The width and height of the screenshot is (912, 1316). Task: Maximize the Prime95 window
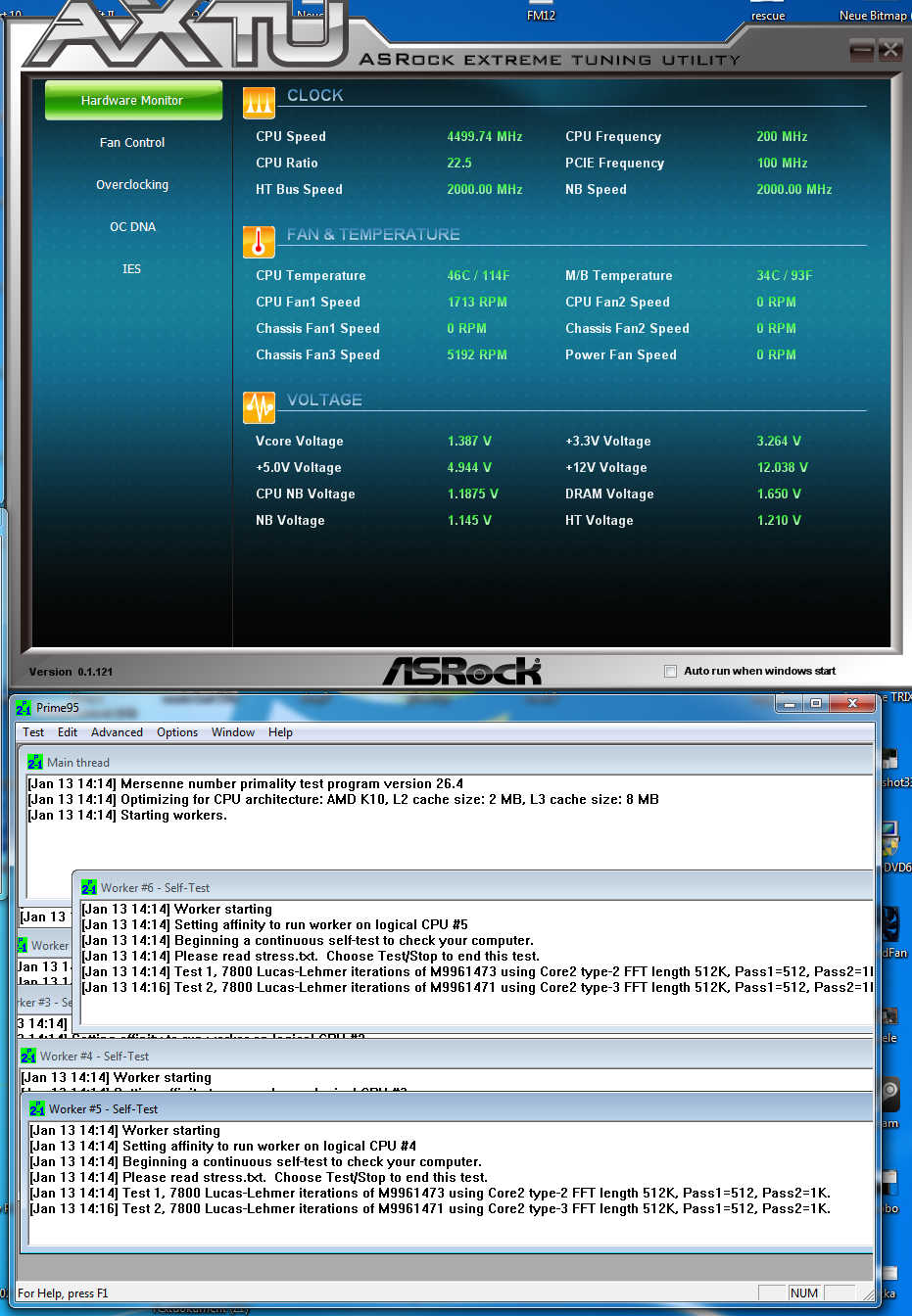(815, 703)
